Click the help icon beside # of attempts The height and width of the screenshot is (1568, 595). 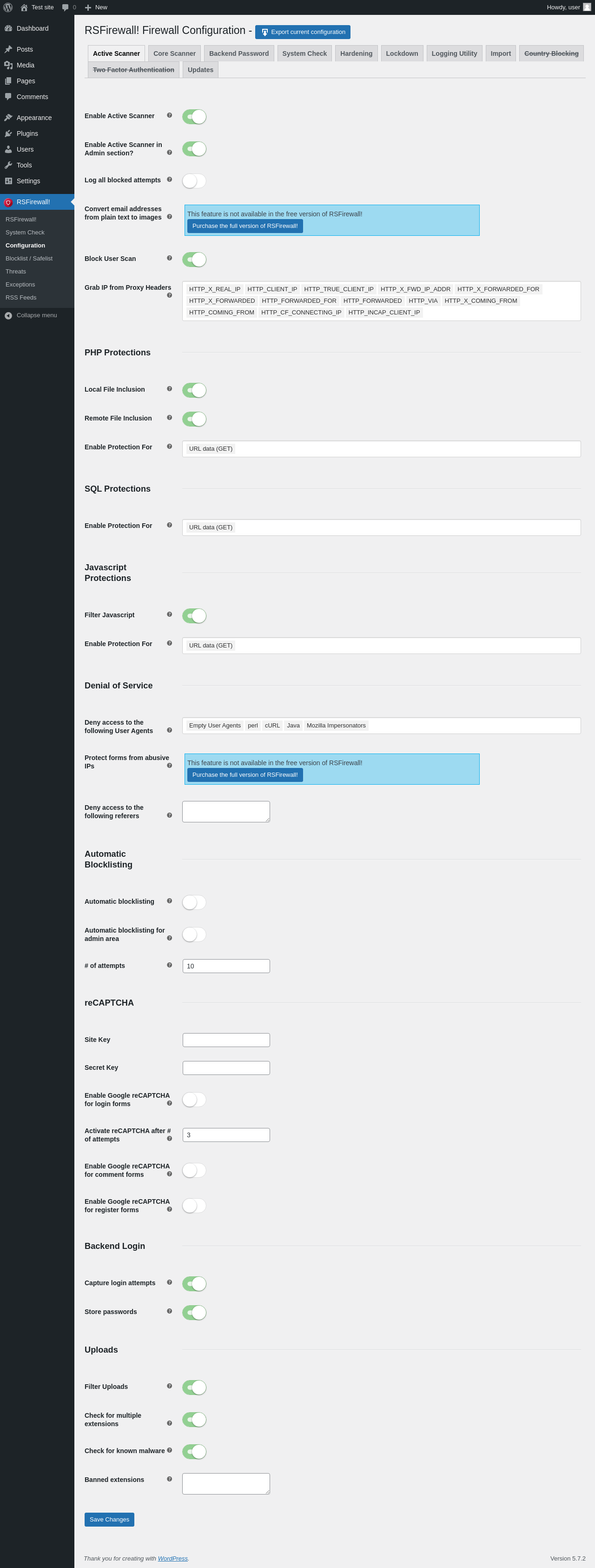169,965
